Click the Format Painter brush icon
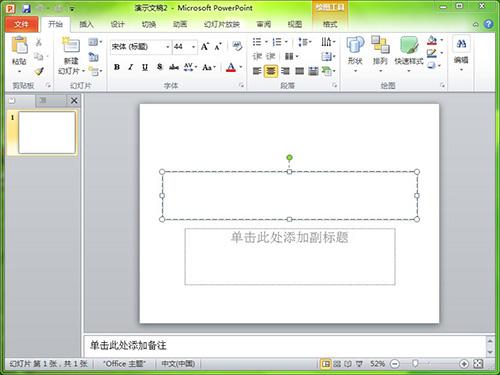Screen dimensions: 500x375 pyautogui.click(x=39, y=71)
